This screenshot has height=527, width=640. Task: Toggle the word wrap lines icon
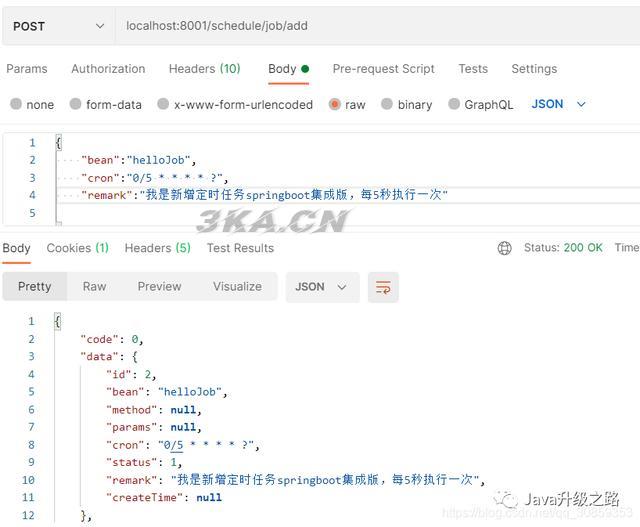[383, 287]
